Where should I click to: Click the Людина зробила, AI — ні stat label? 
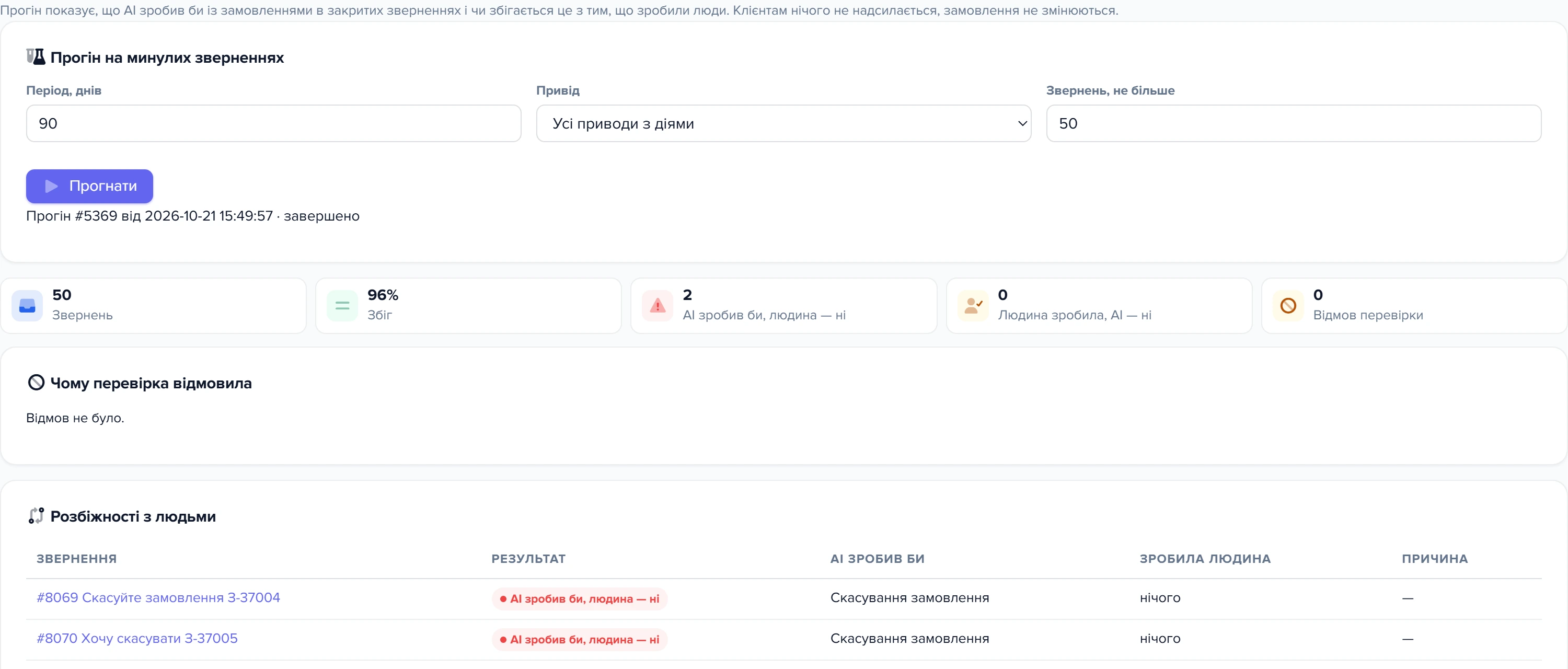(x=1075, y=315)
